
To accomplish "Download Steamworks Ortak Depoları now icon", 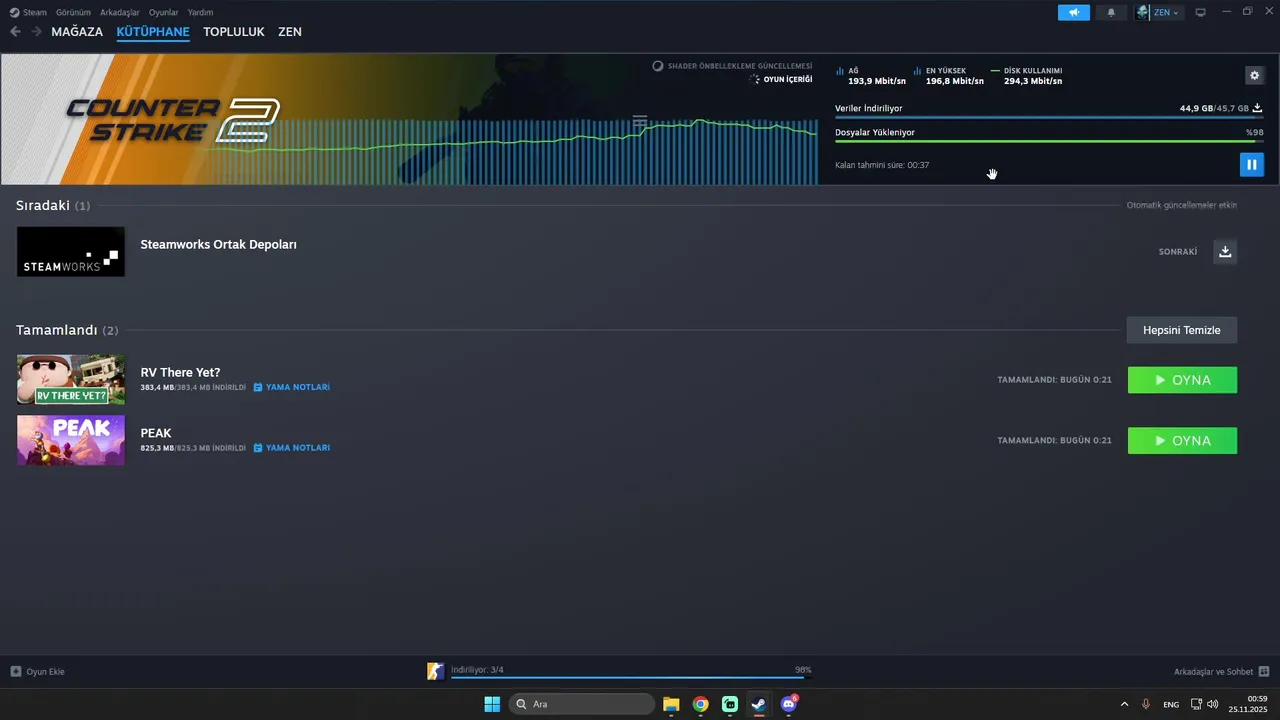I will tap(1225, 251).
